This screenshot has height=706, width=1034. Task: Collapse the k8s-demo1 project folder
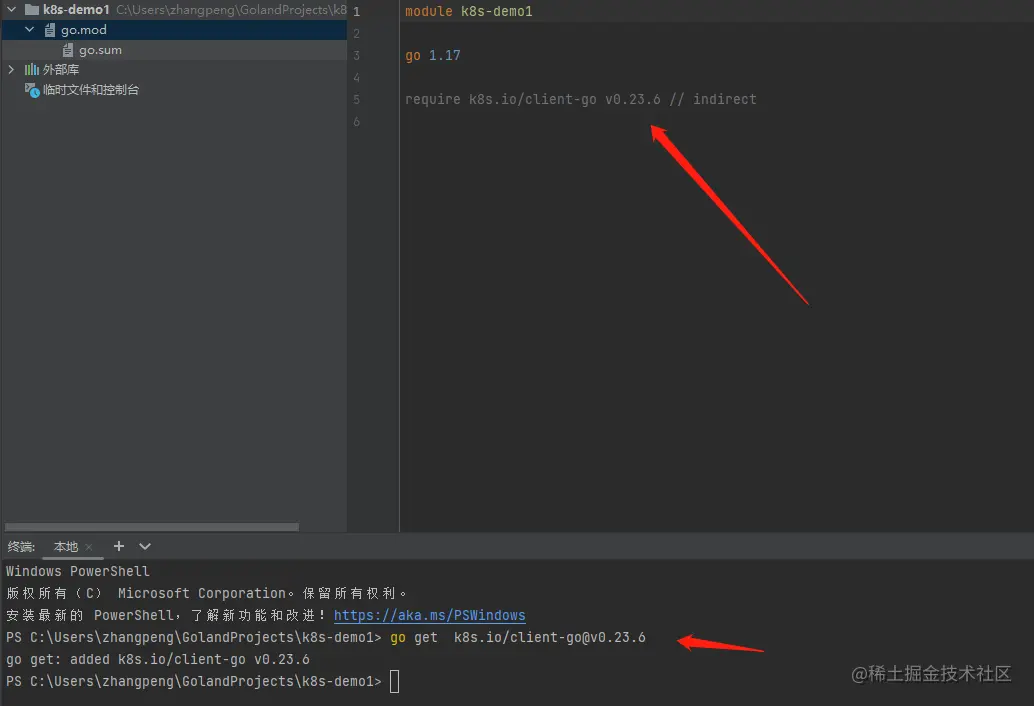[11, 9]
